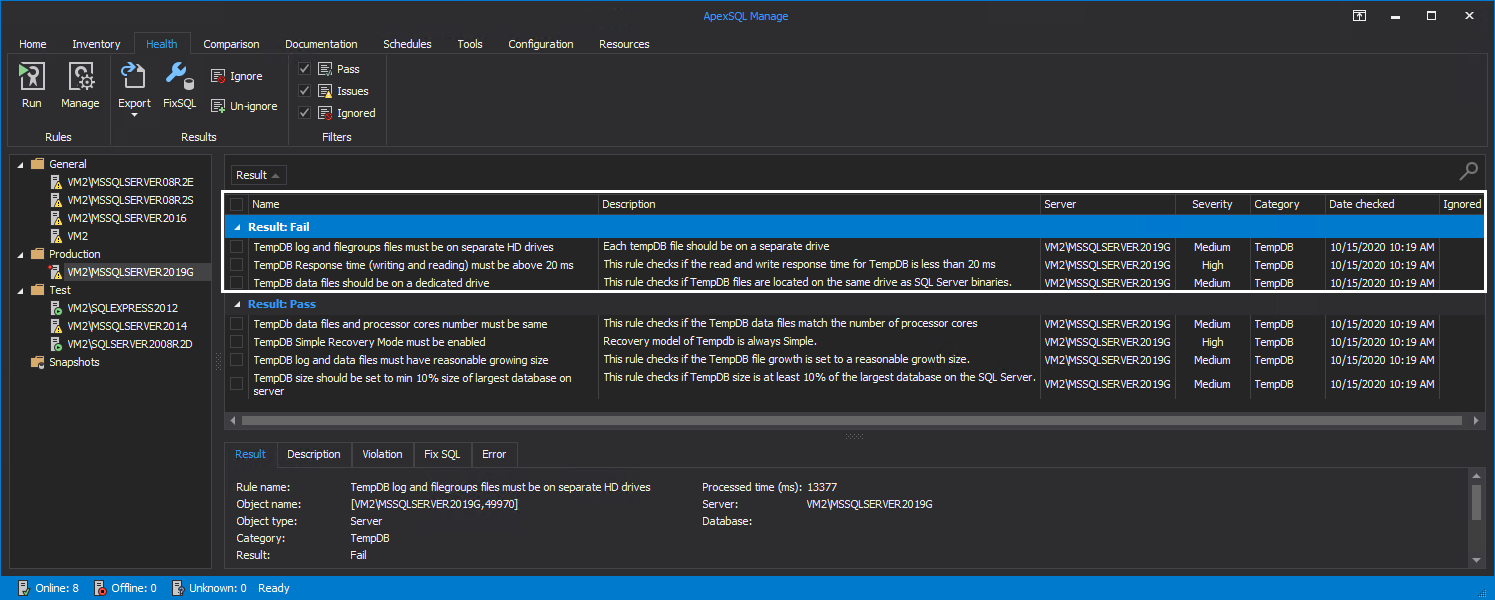Click the Online servers status icon
This screenshot has height=600, width=1495.
[24, 588]
